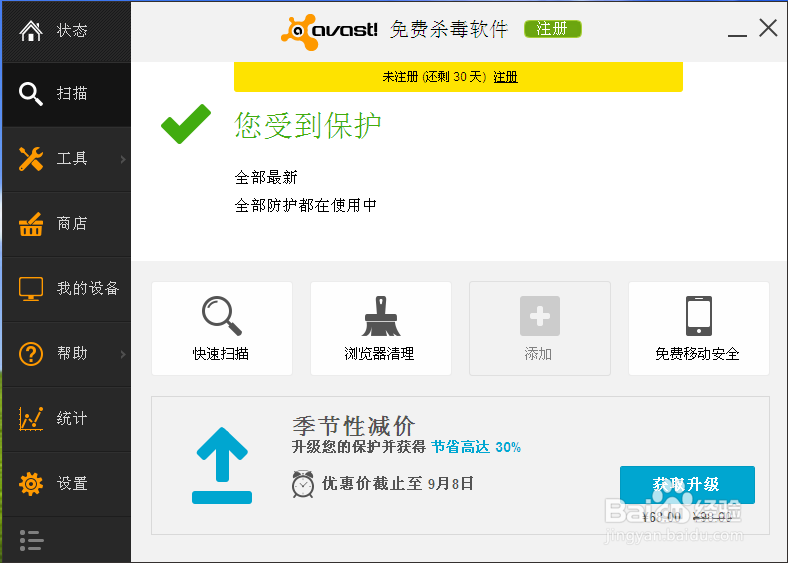This screenshot has width=788, height=563.
Task: Click the 浏览器清理 tile label
Action: click(379, 354)
